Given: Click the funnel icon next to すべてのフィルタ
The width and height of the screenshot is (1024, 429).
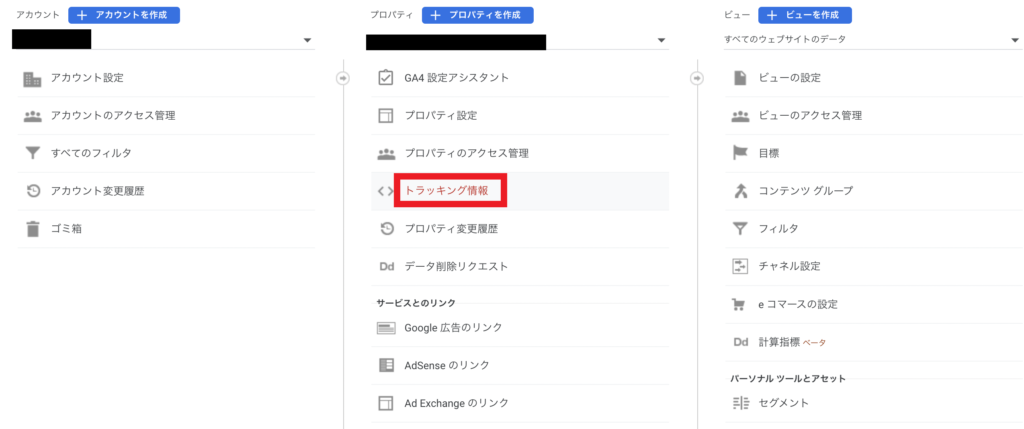Looking at the screenshot, I should (x=32, y=154).
